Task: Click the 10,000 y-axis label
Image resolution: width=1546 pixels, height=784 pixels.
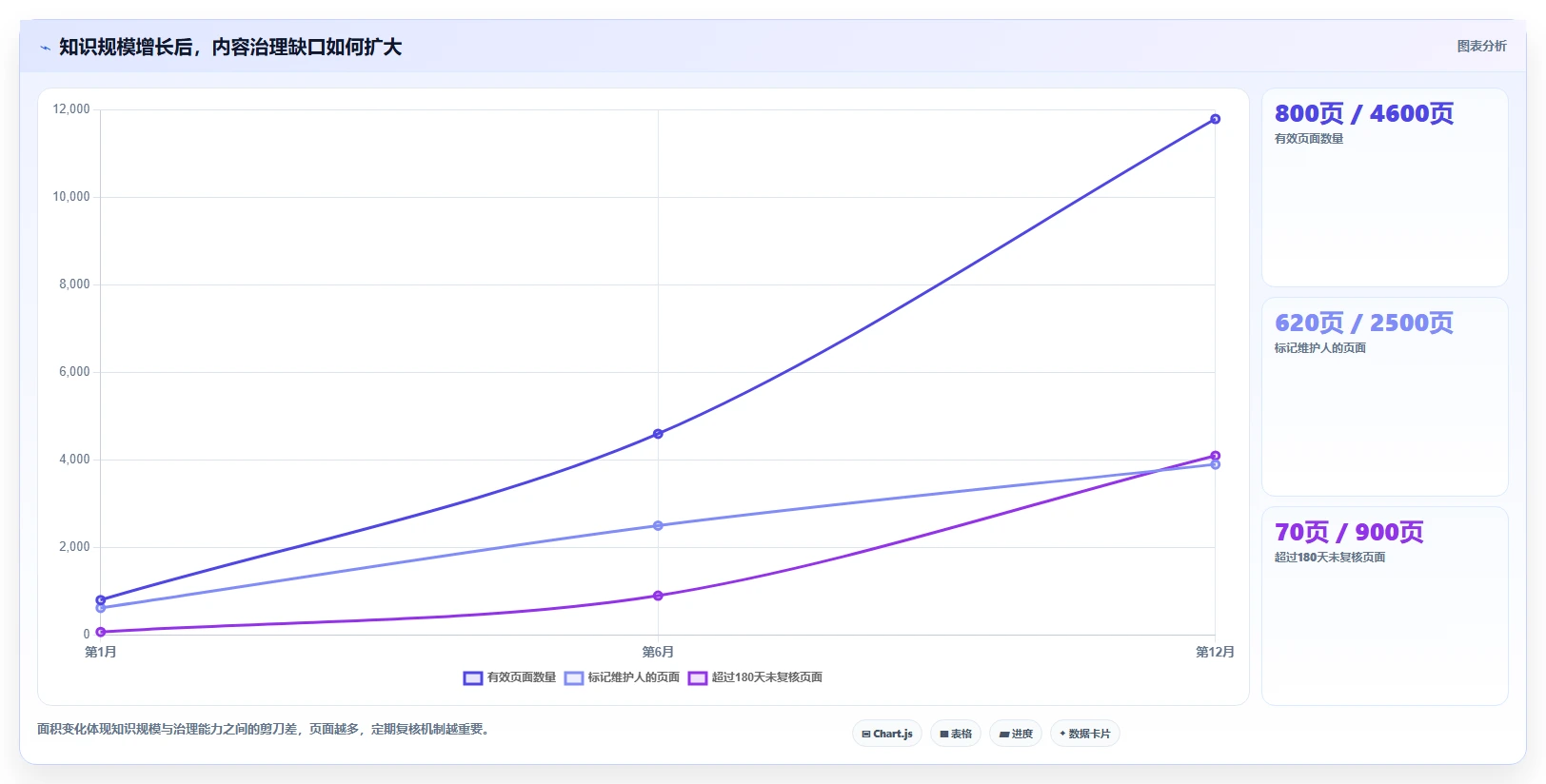Action: point(71,197)
